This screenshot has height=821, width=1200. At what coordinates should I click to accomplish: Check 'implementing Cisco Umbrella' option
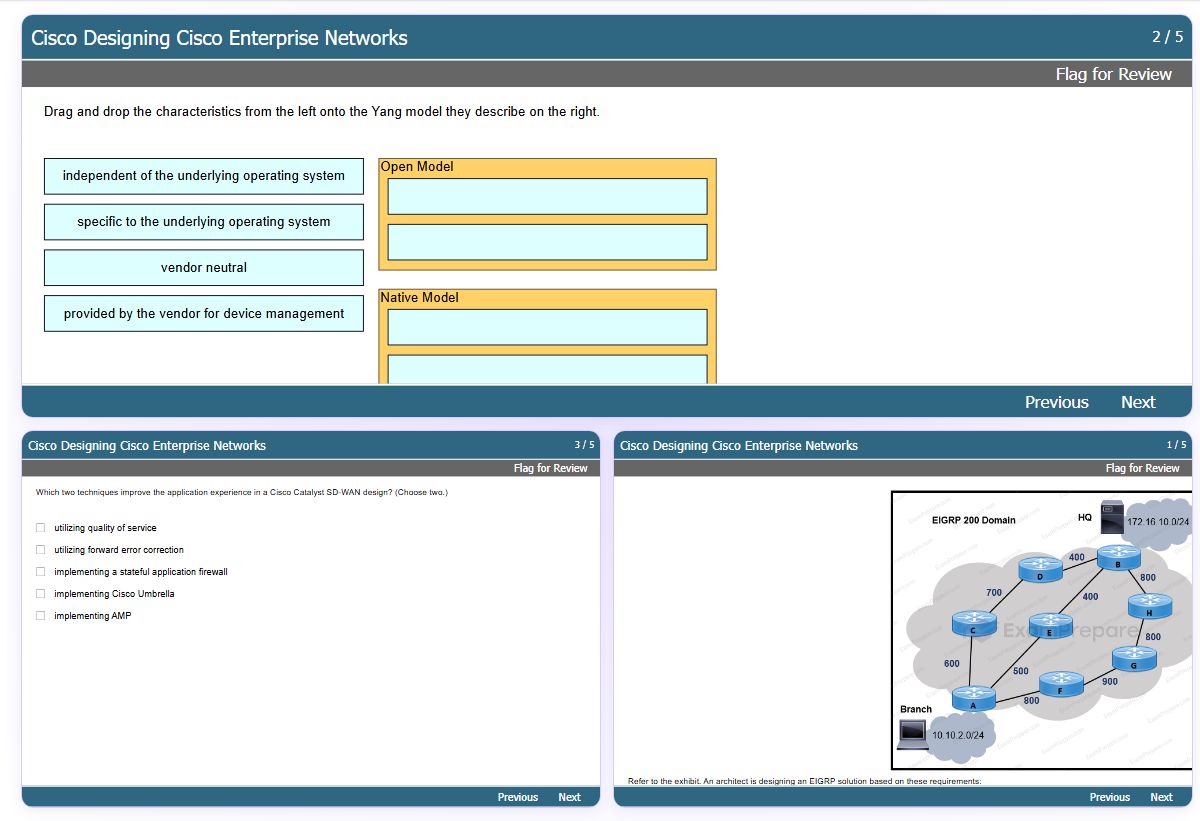click(41, 594)
